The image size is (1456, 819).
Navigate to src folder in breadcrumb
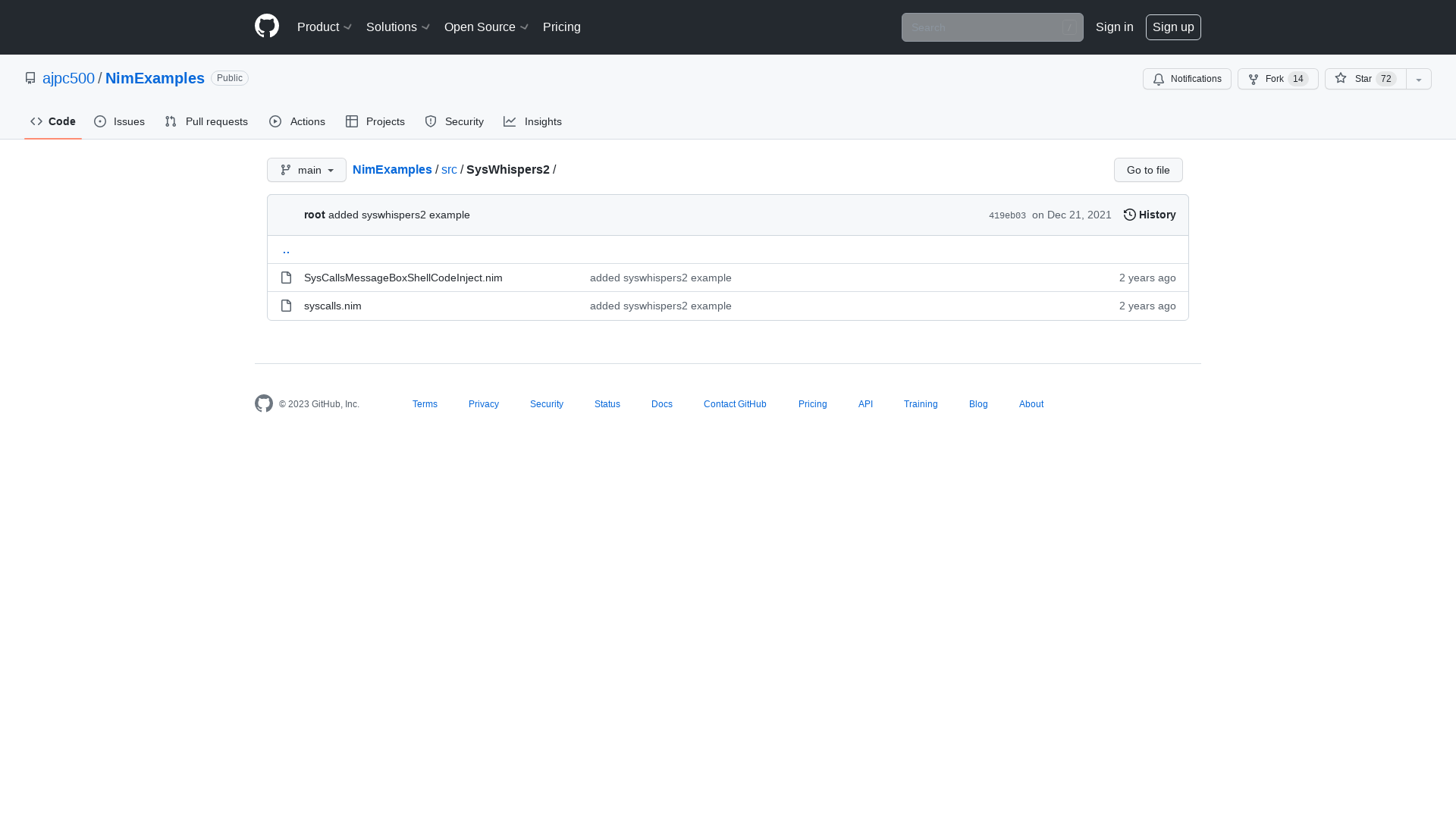coord(449,170)
